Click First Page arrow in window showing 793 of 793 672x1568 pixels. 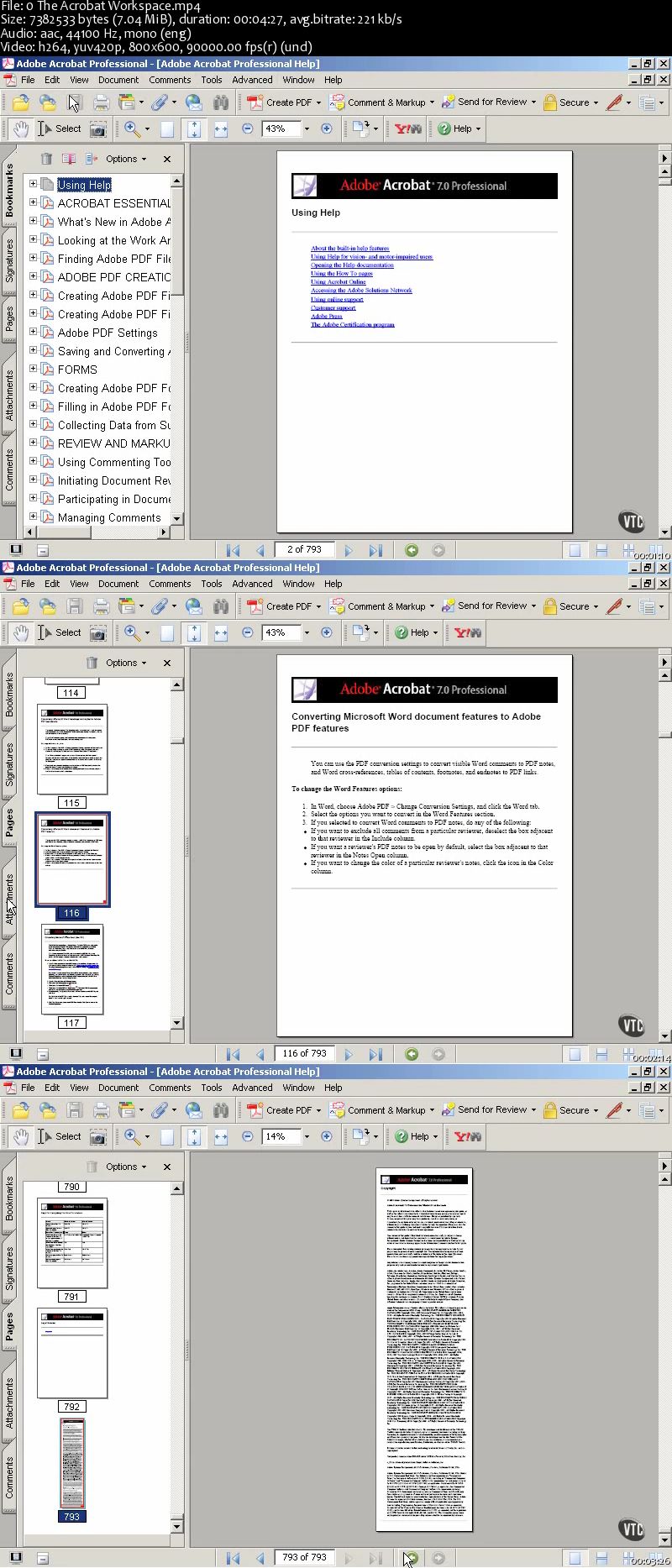(234, 1558)
